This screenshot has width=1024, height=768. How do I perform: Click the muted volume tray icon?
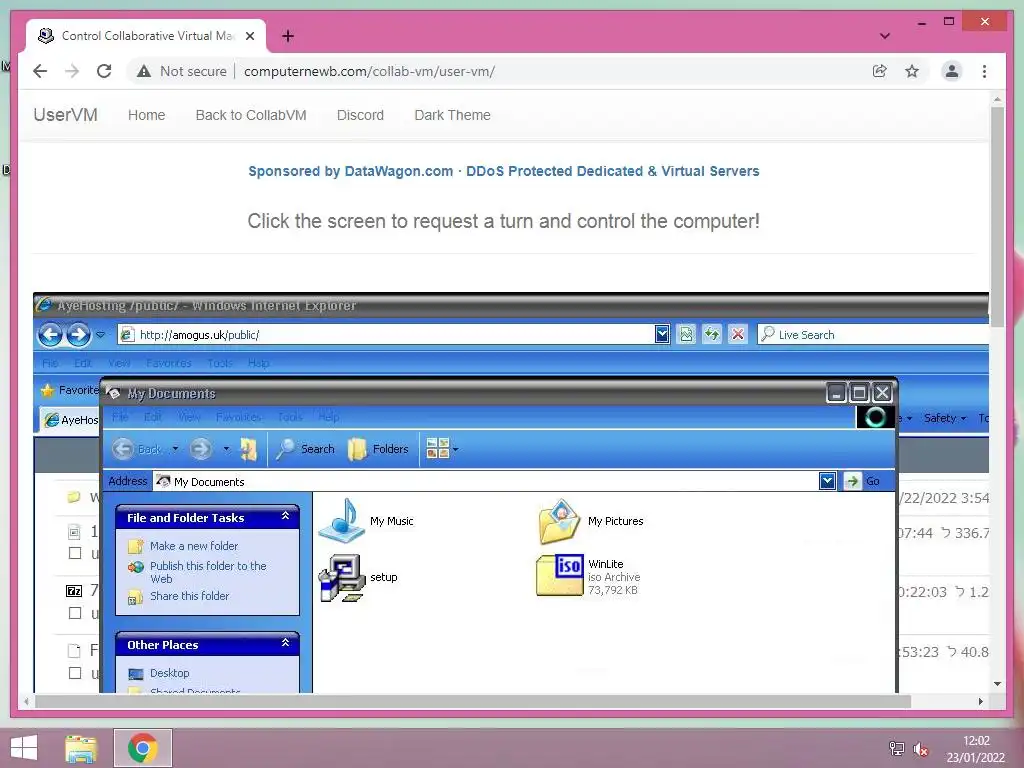coord(921,749)
